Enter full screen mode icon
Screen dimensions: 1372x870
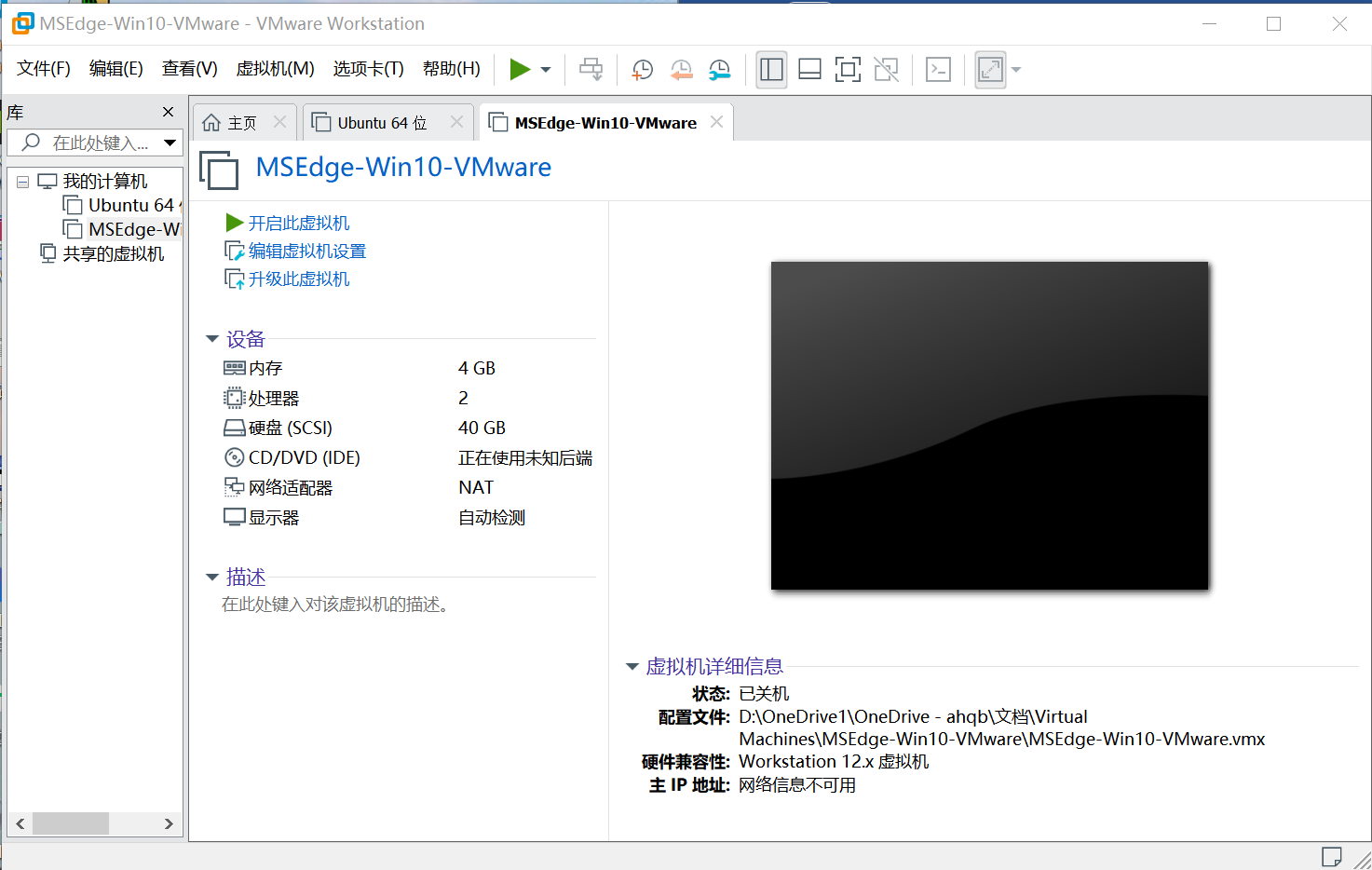[x=848, y=69]
